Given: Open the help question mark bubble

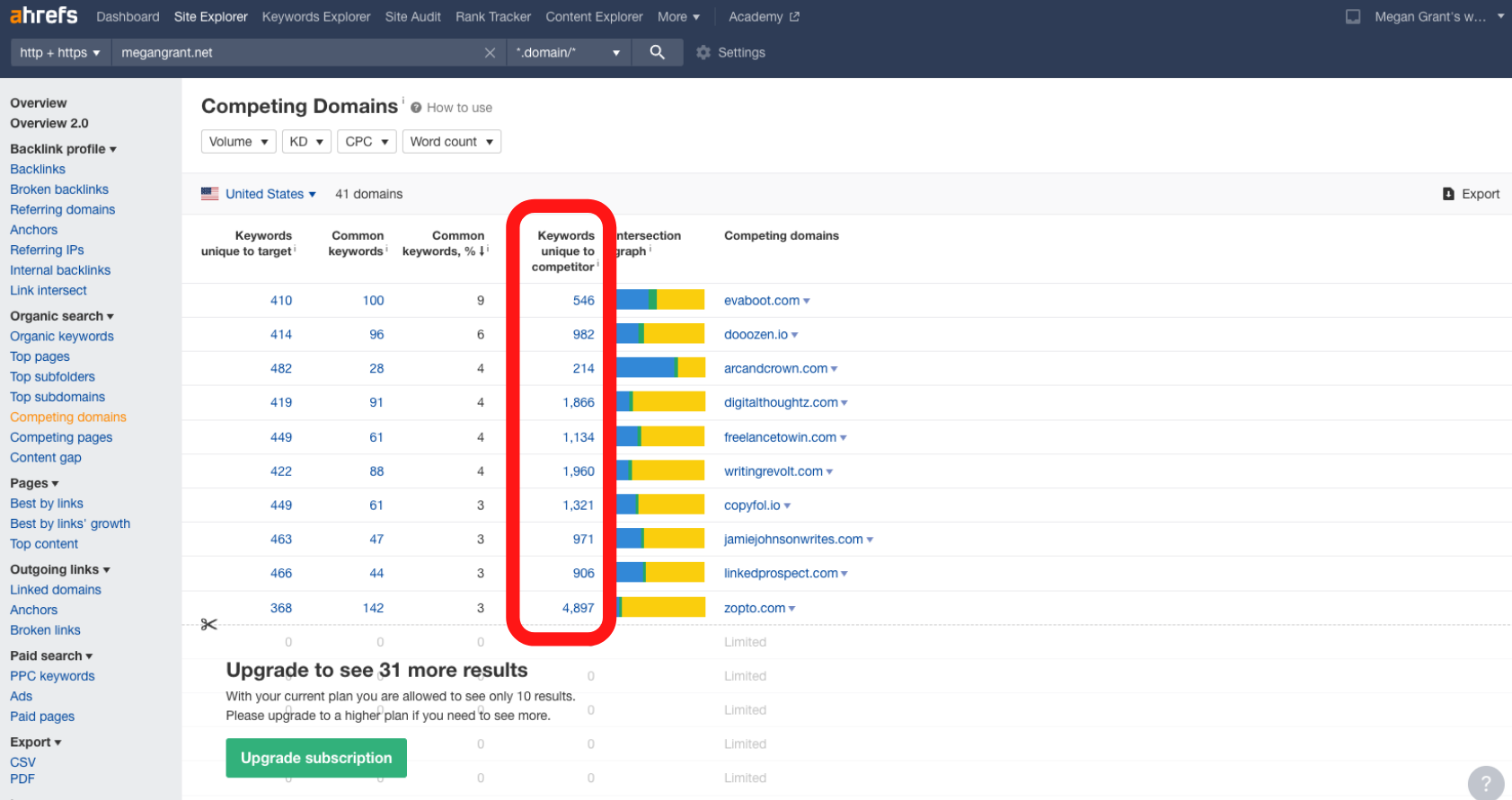Looking at the screenshot, I should click(1486, 783).
